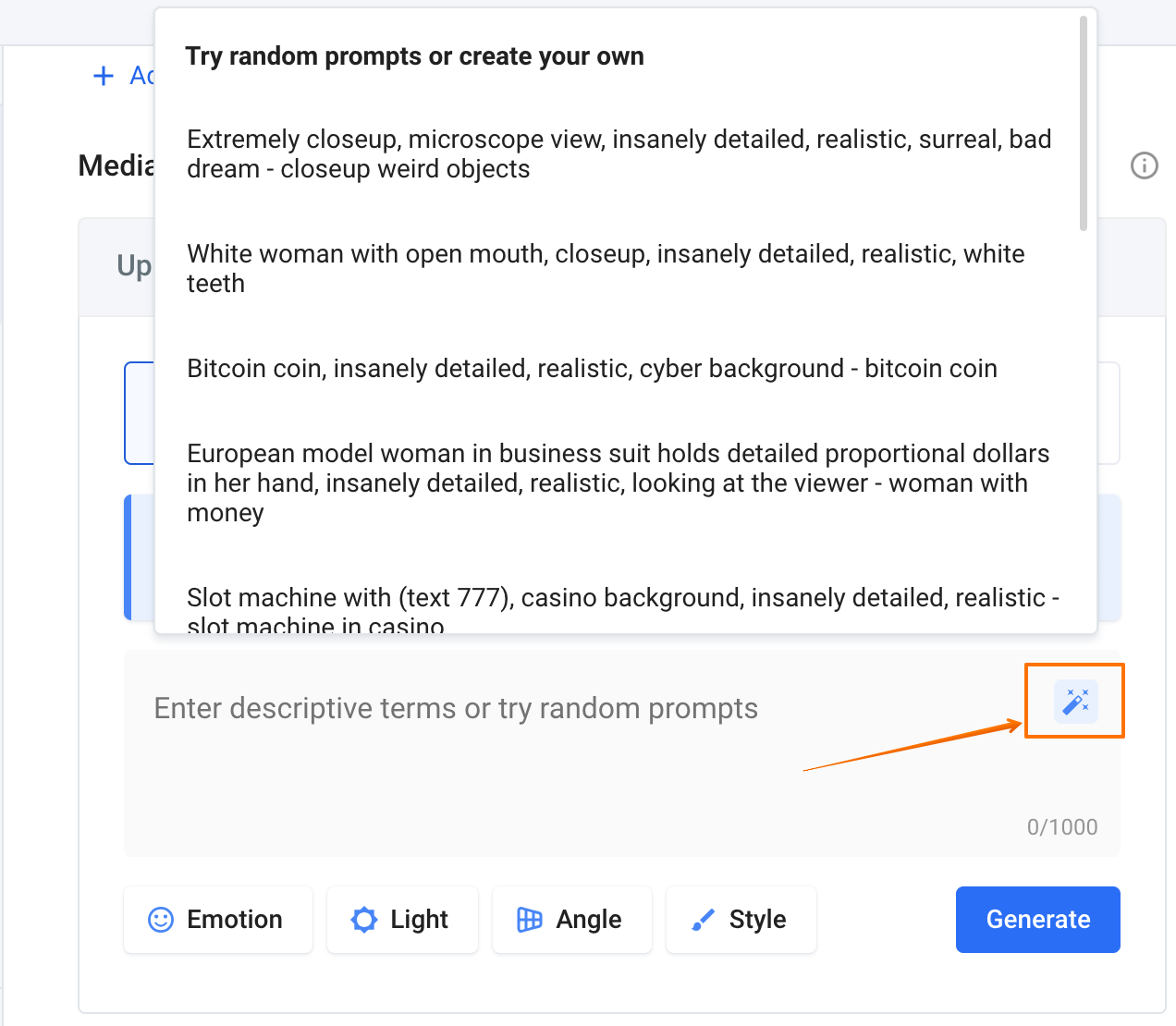
Task: Click the brush Style icon
Action: point(703,920)
